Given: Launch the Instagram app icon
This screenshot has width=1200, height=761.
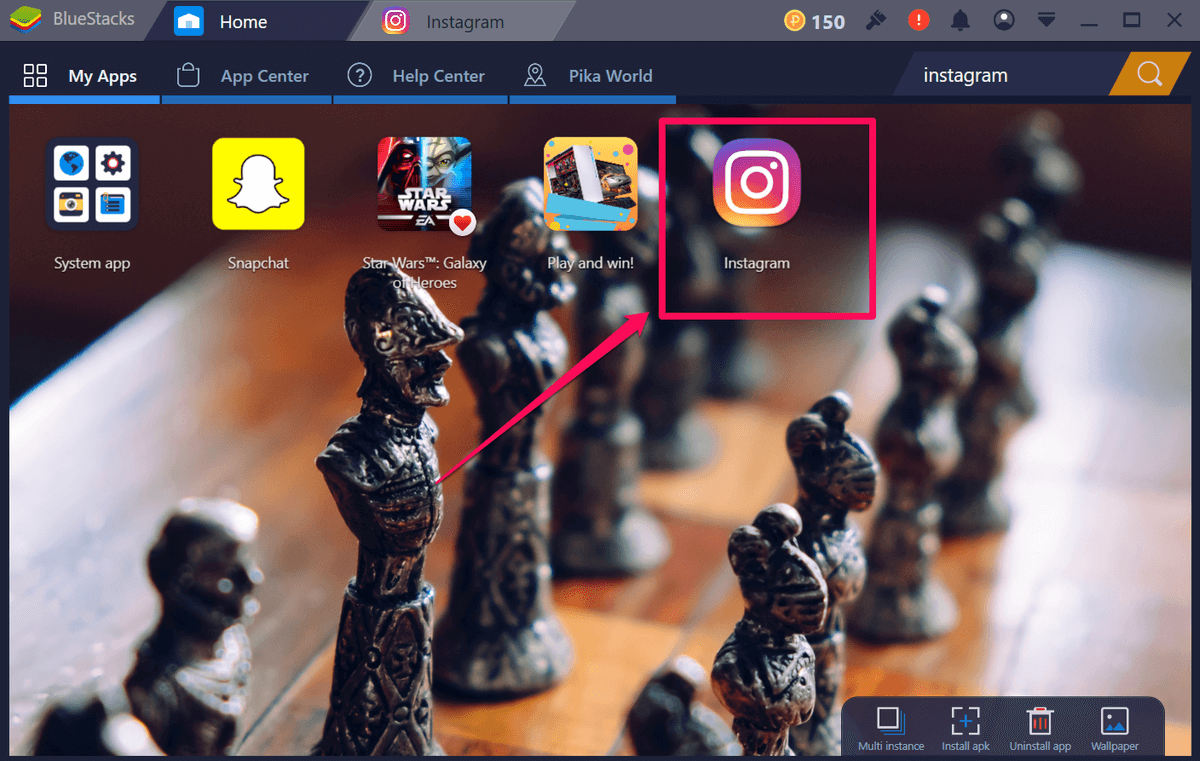Looking at the screenshot, I should (757, 183).
